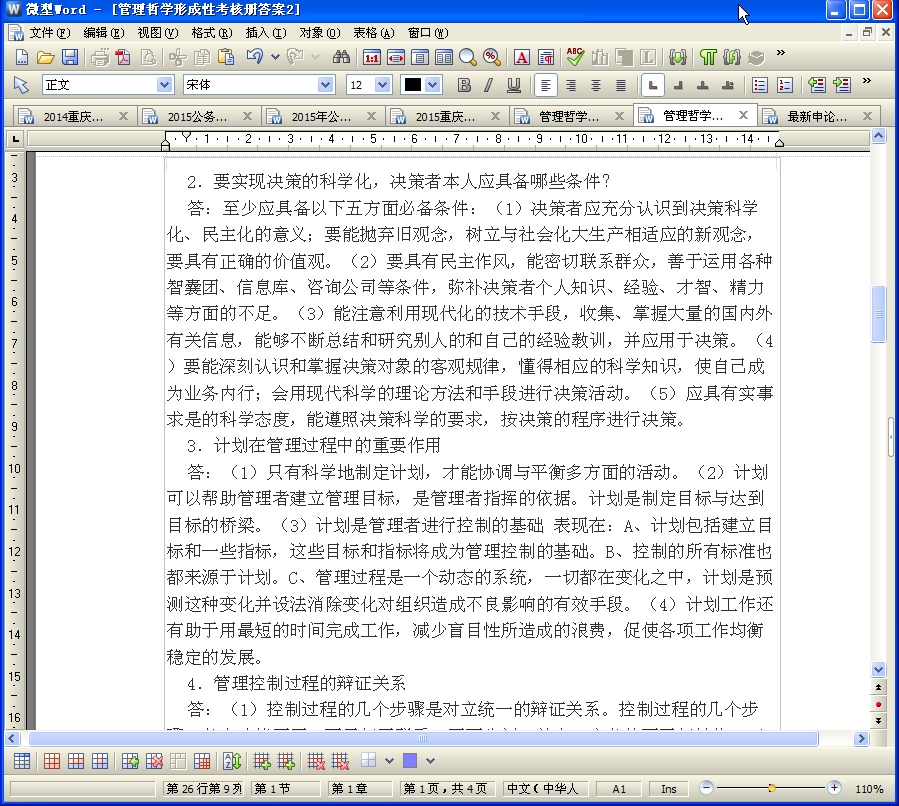Click the zoom slider handle
Viewport: 899px width, 806px height.
(772, 789)
